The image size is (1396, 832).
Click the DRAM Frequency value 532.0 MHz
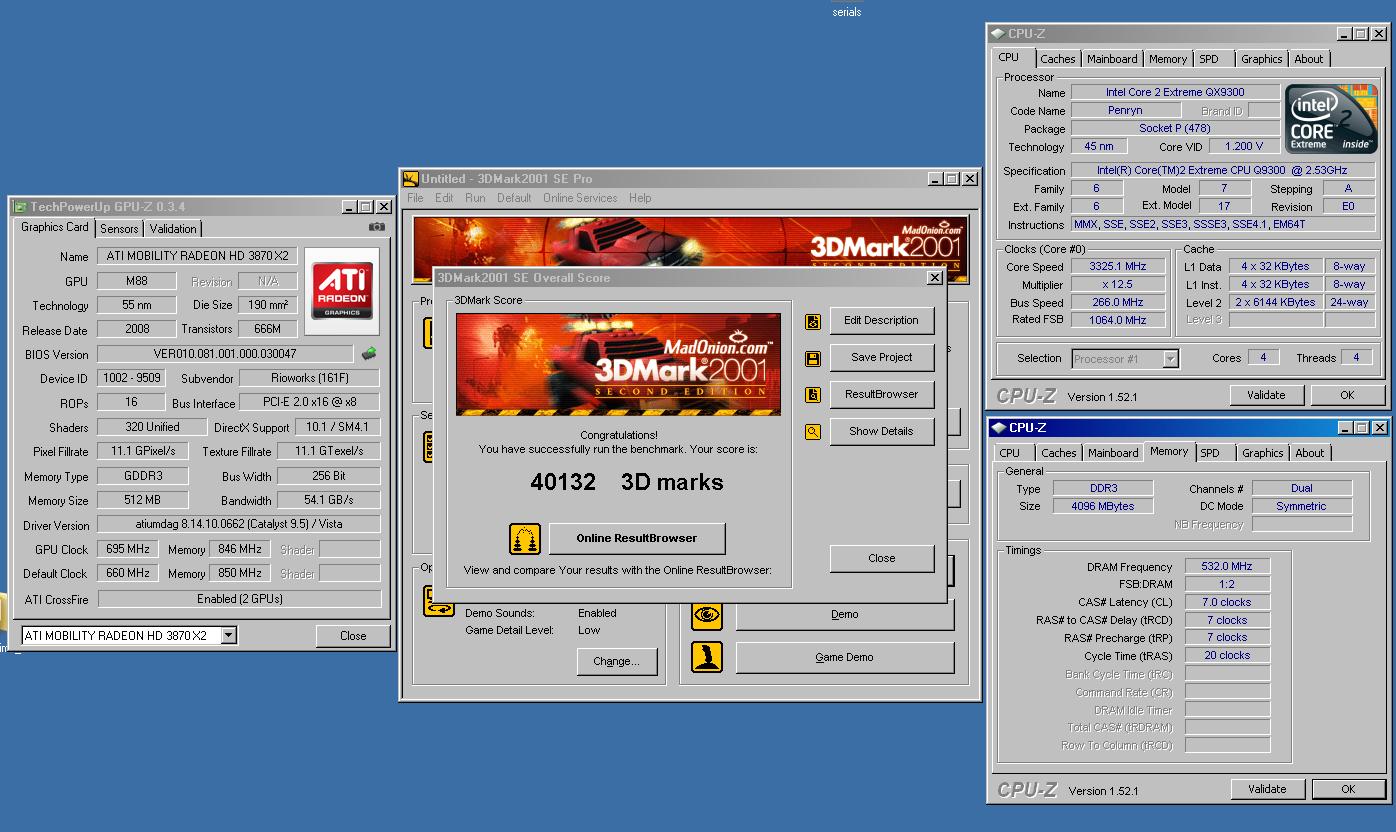pos(1227,566)
